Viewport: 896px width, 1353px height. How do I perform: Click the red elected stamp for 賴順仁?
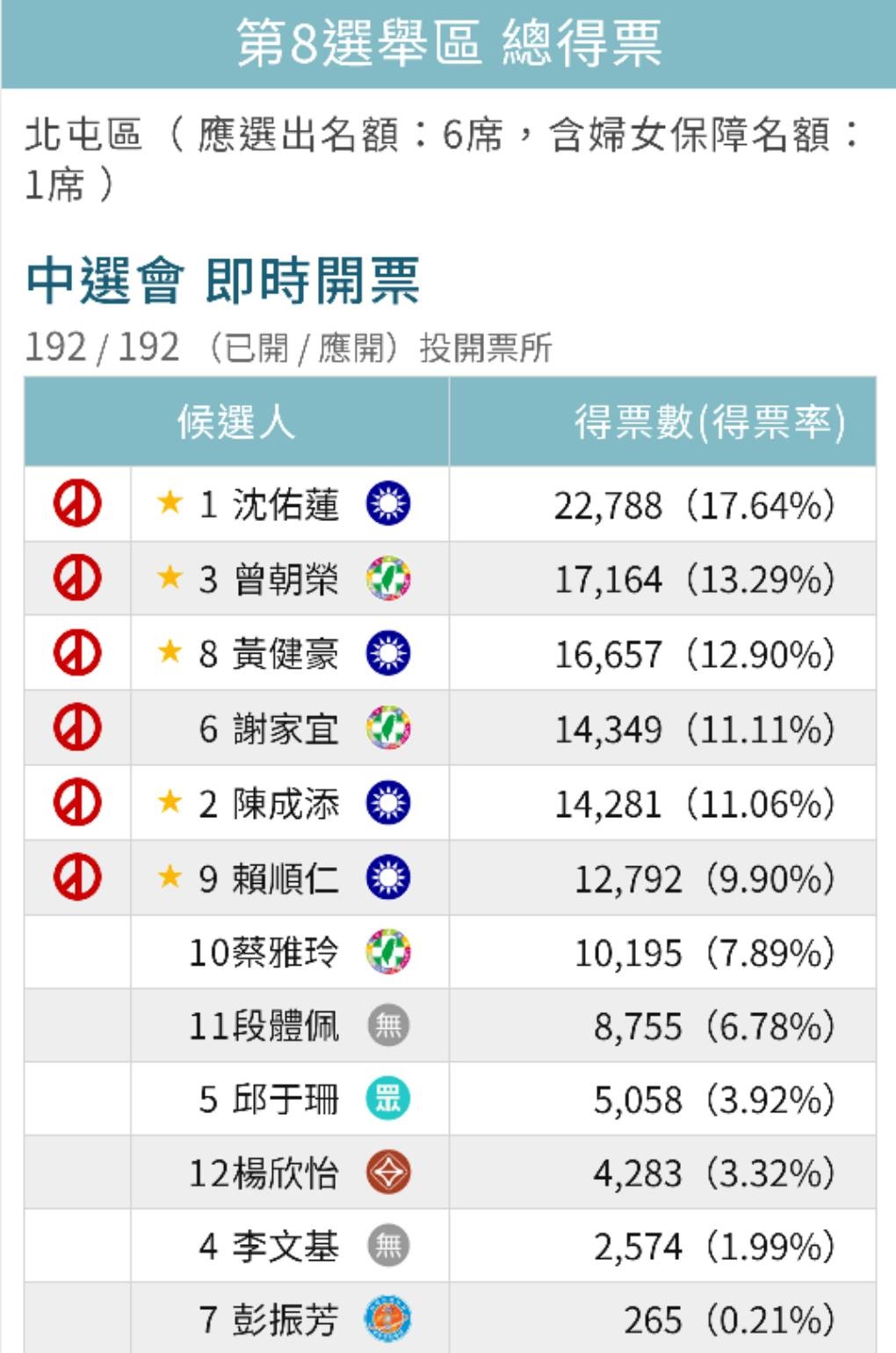click(77, 877)
